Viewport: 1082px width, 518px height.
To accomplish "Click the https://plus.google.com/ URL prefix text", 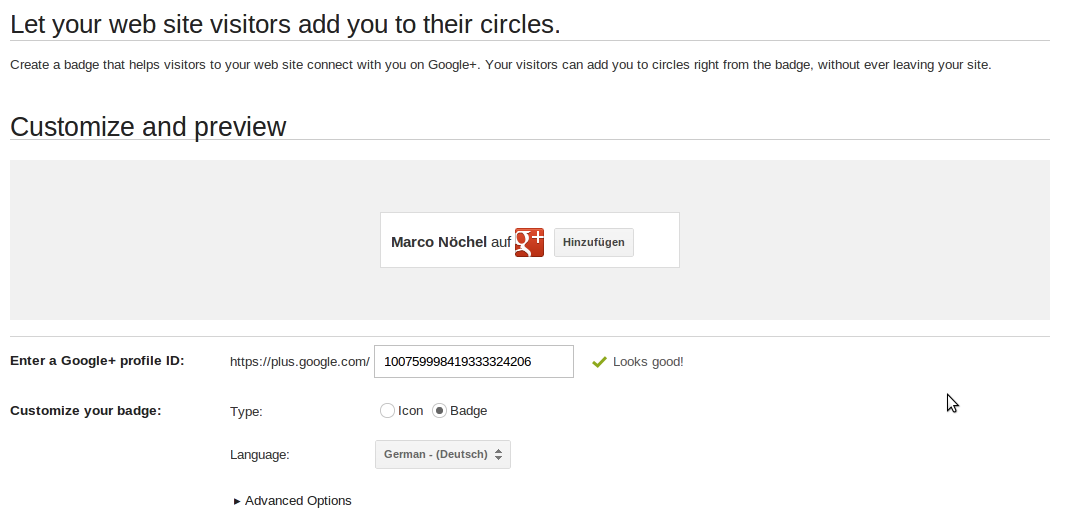I will click(300, 361).
